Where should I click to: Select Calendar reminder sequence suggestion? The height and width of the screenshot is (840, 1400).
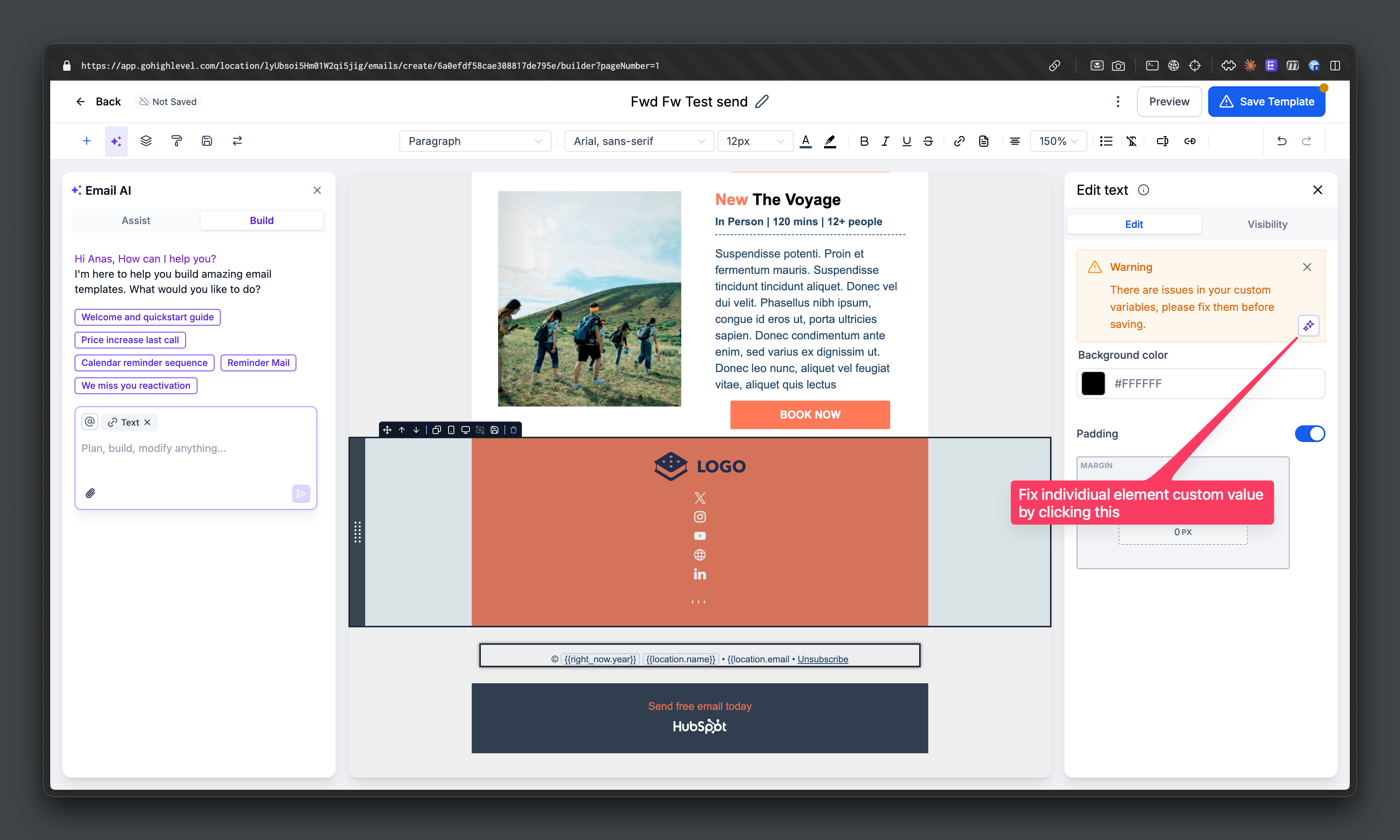144,362
